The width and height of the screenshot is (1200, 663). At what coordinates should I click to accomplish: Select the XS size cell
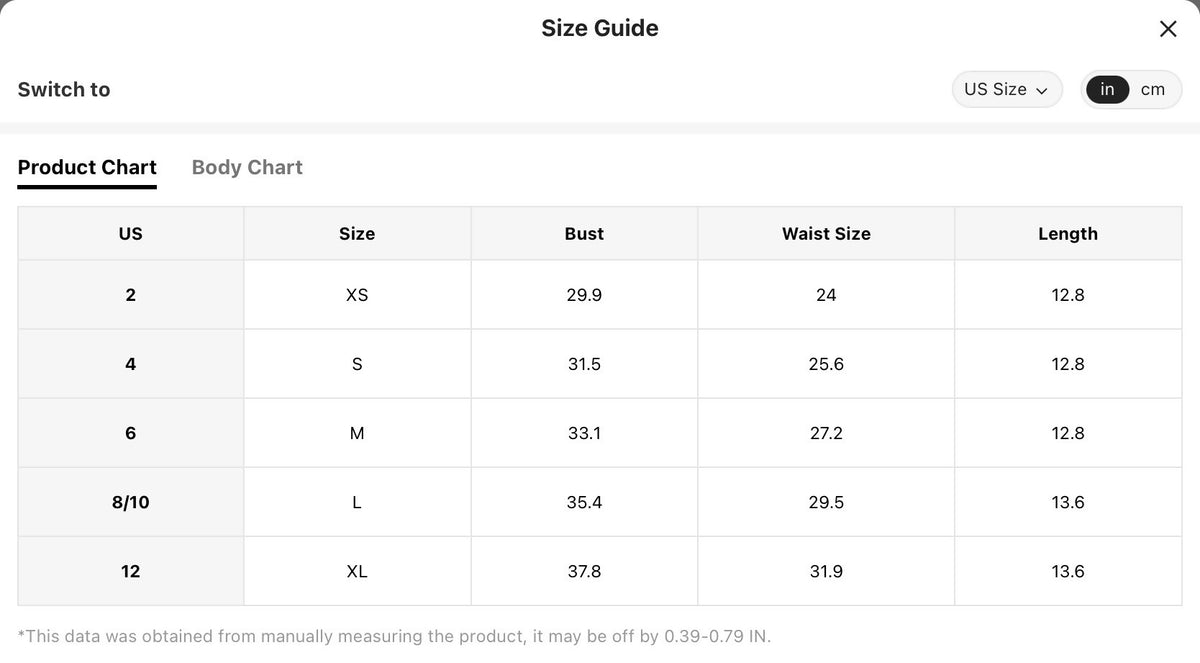[357, 295]
